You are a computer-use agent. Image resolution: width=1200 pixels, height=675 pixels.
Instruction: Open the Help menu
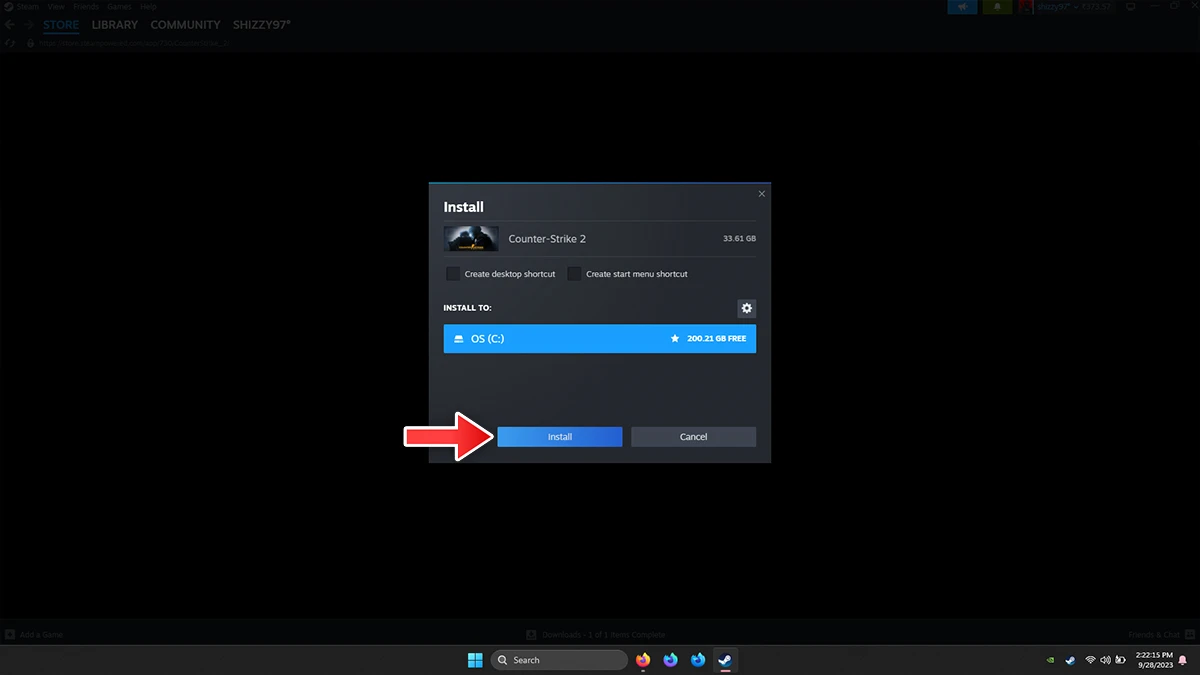(x=148, y=6)
